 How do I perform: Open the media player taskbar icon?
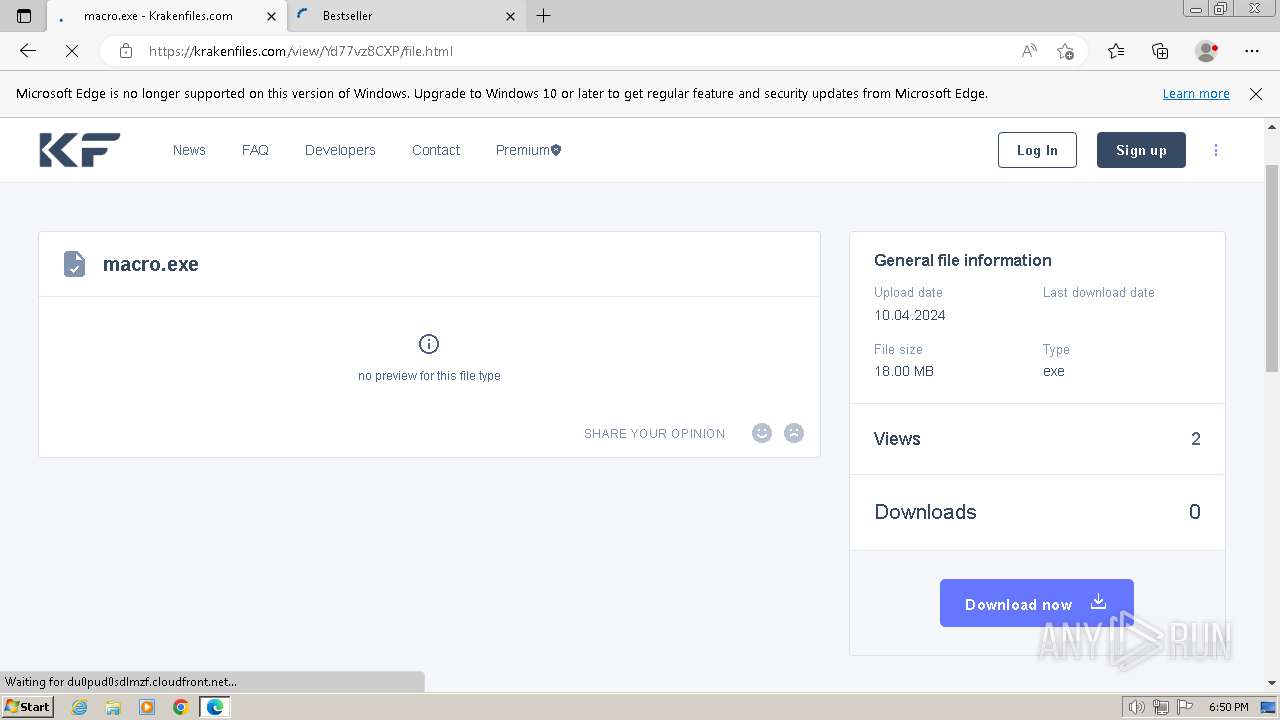(x=147, y=707)
